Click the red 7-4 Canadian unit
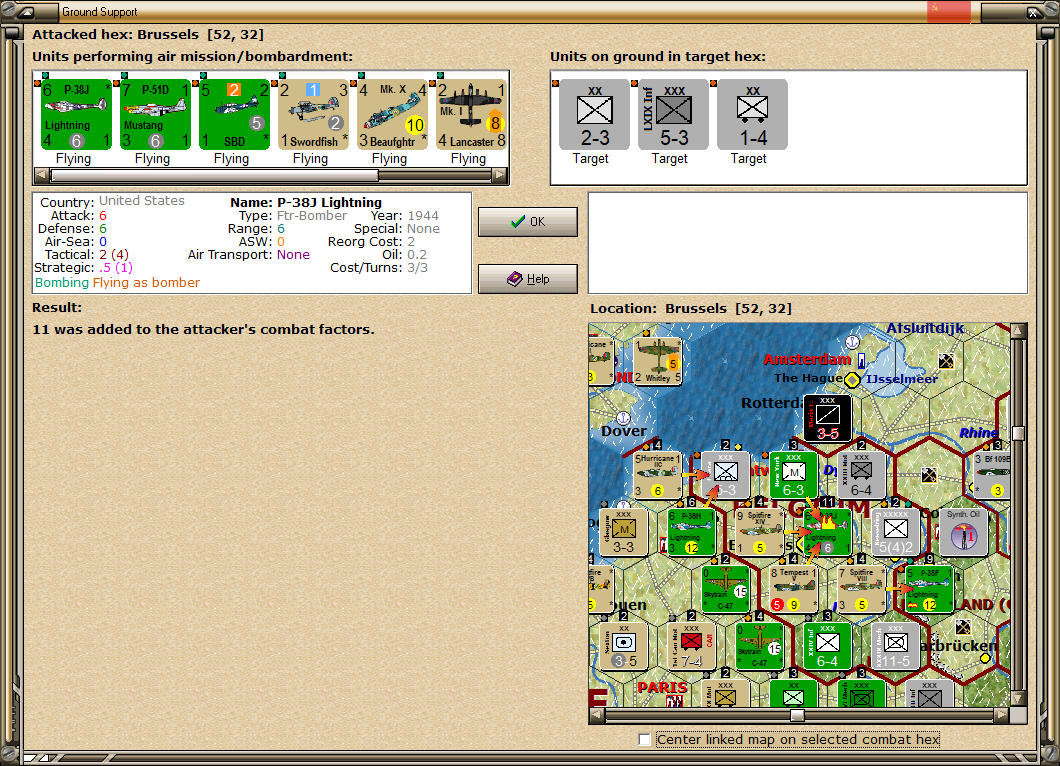The height and width of the screenshot is (766, 1060). click(x=691, y=647)
